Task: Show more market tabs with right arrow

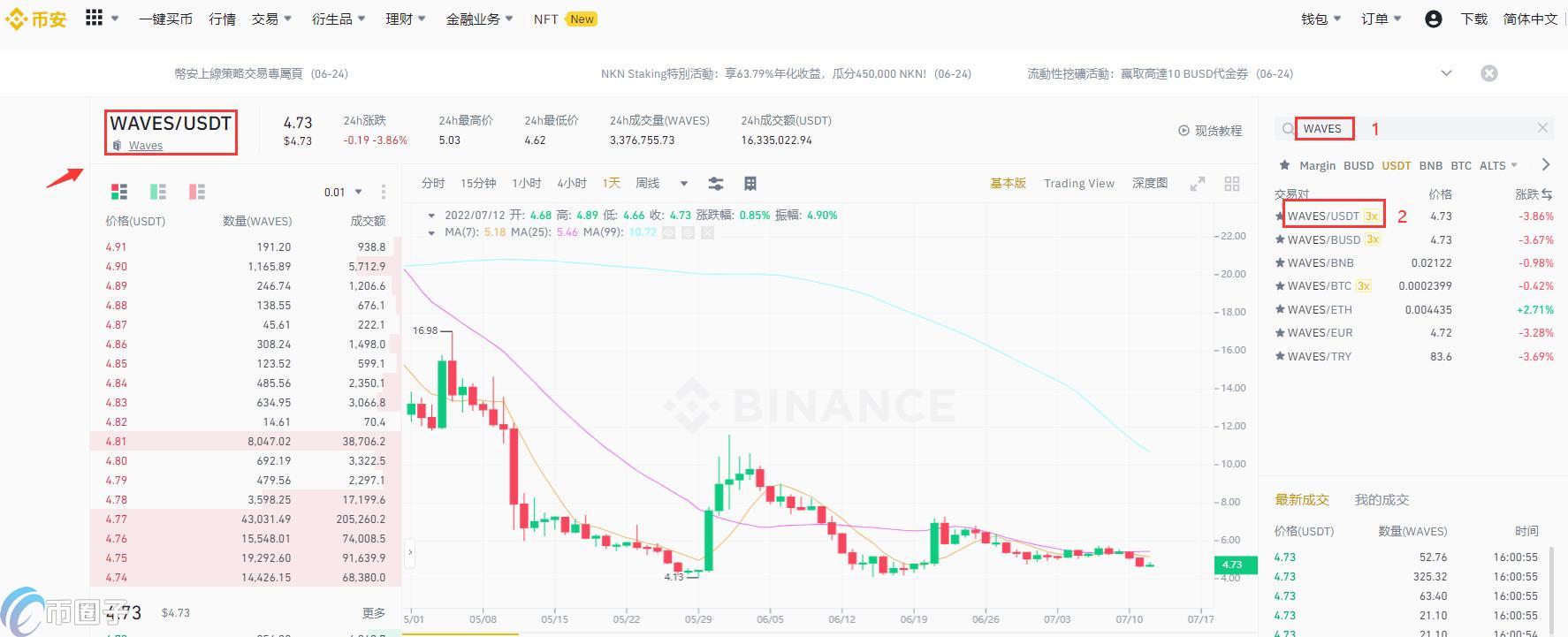Action: pos(1545,164)
